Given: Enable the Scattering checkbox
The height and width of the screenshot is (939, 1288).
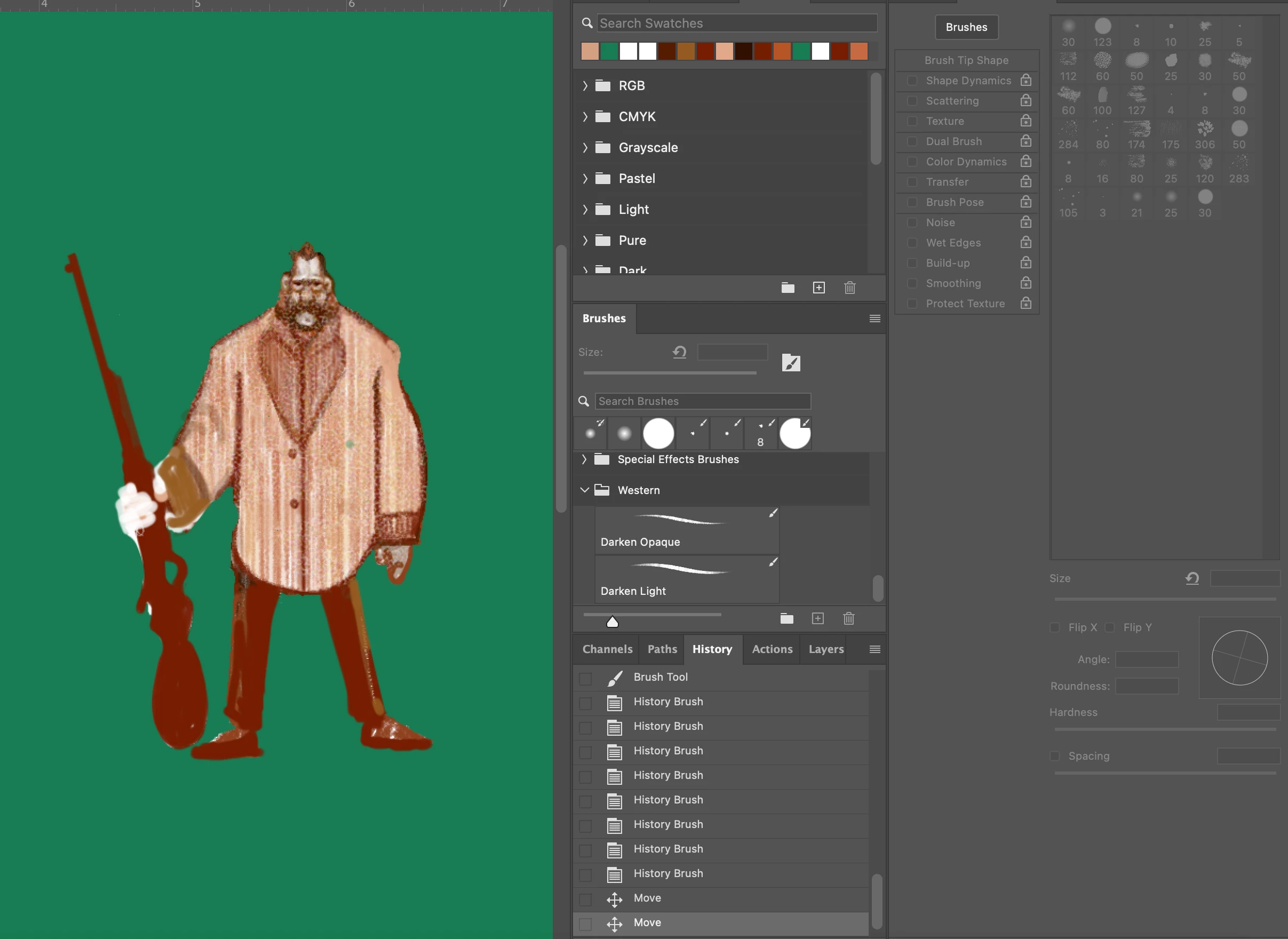Looking at the screenshot, I should (912, 101).
